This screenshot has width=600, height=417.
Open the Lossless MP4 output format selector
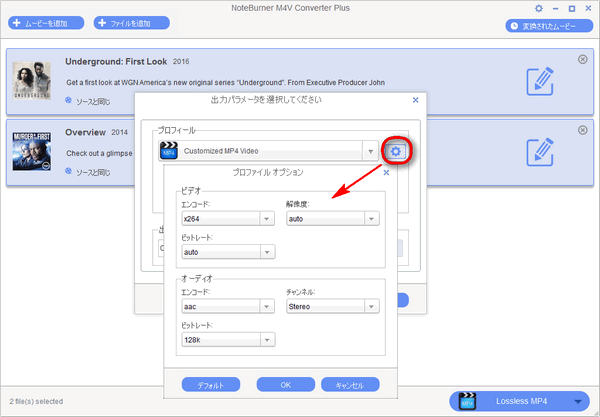pyautogui.click(x=520, y=401)
